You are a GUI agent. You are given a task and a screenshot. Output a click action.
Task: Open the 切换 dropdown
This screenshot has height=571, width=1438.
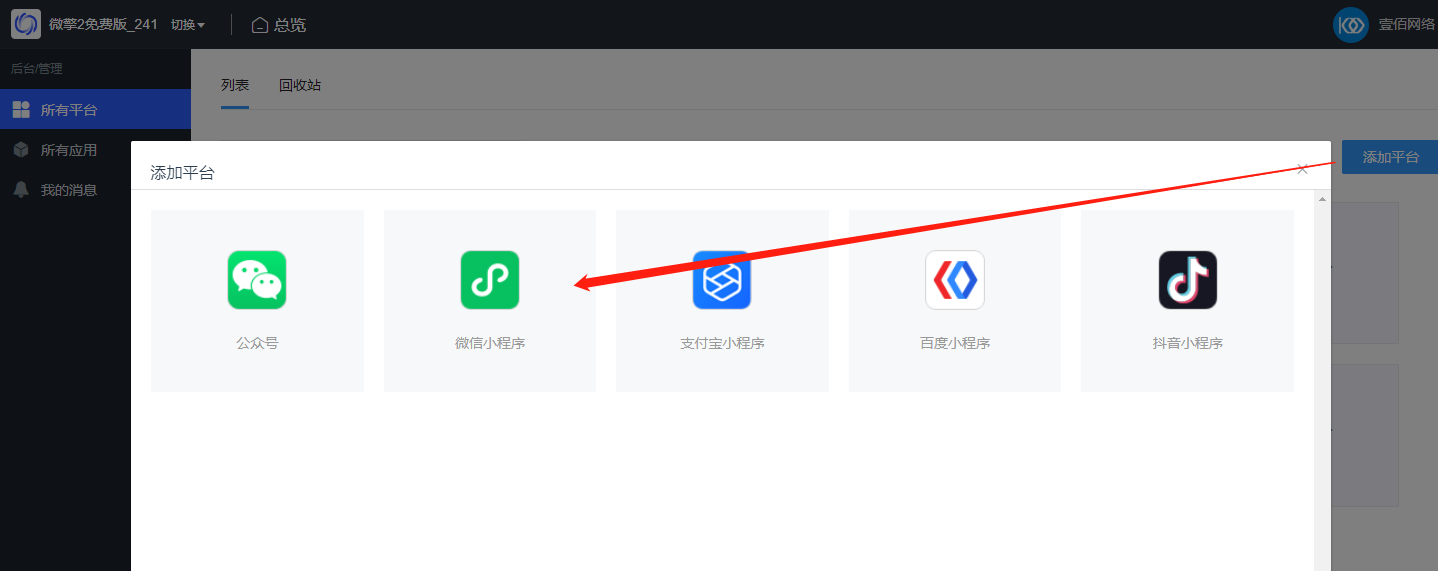point(188,25)
